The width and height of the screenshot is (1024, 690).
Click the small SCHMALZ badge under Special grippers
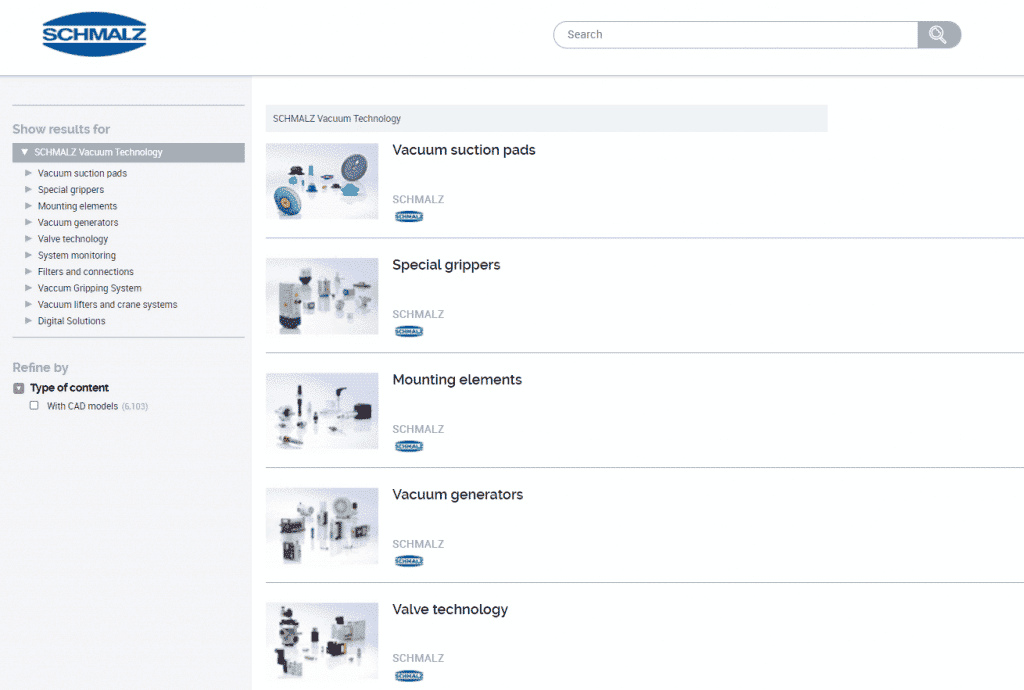(x=408, y=331)
